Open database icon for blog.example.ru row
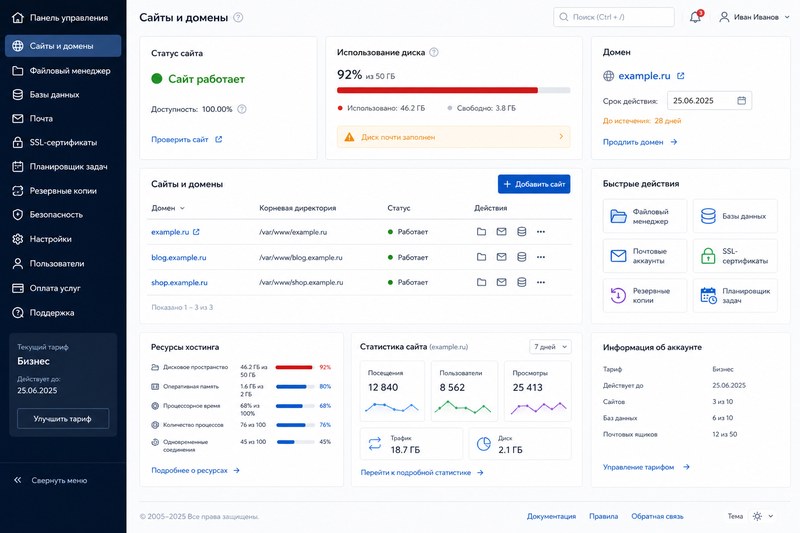Viewport: 800px width, 533px height. coord(521,257)
